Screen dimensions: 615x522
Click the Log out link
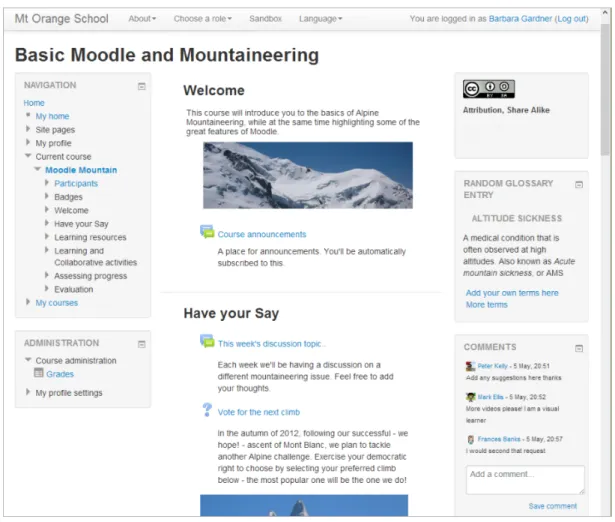[x=572, y=18]
